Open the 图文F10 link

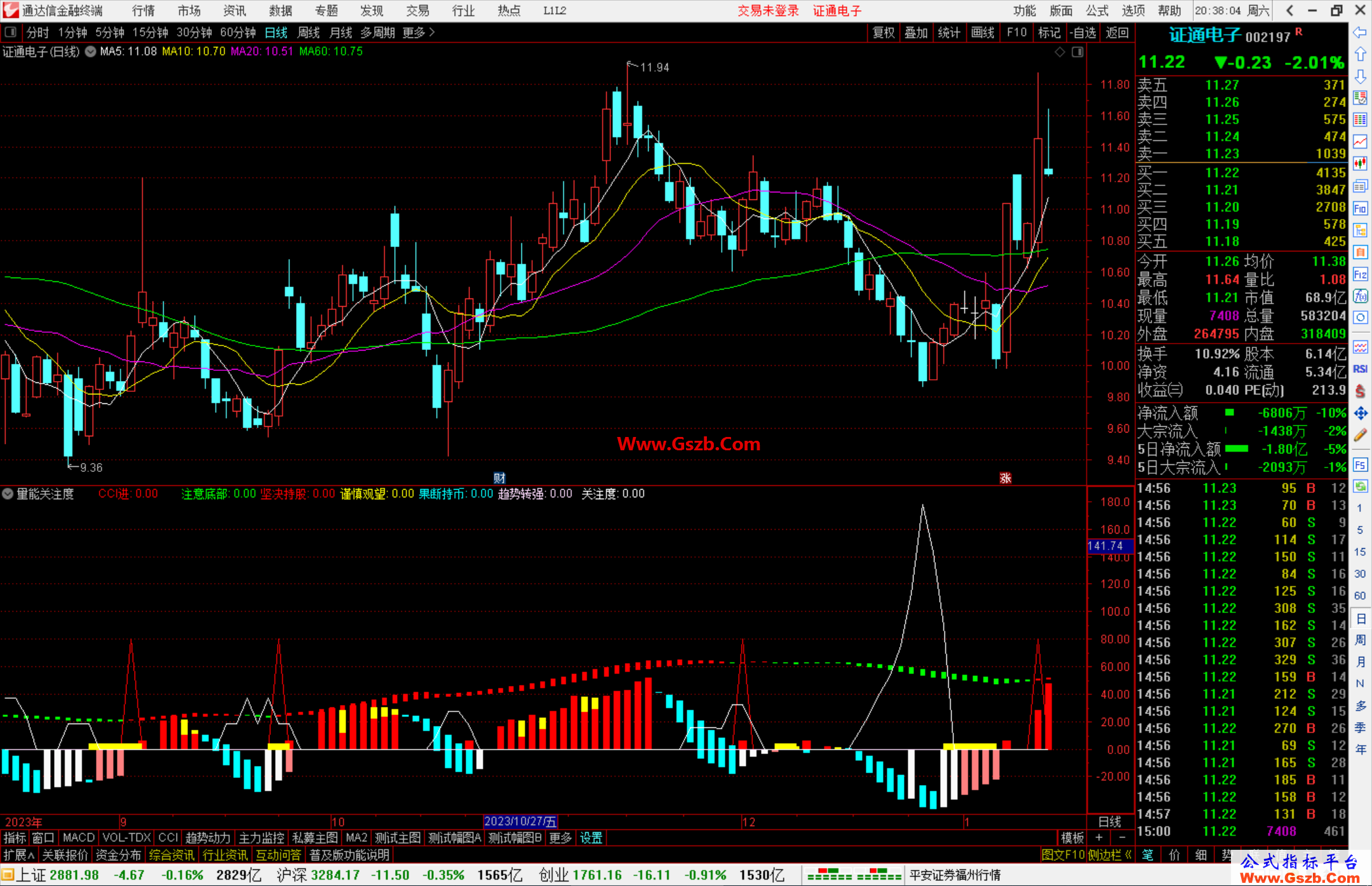click(1063, 855)
